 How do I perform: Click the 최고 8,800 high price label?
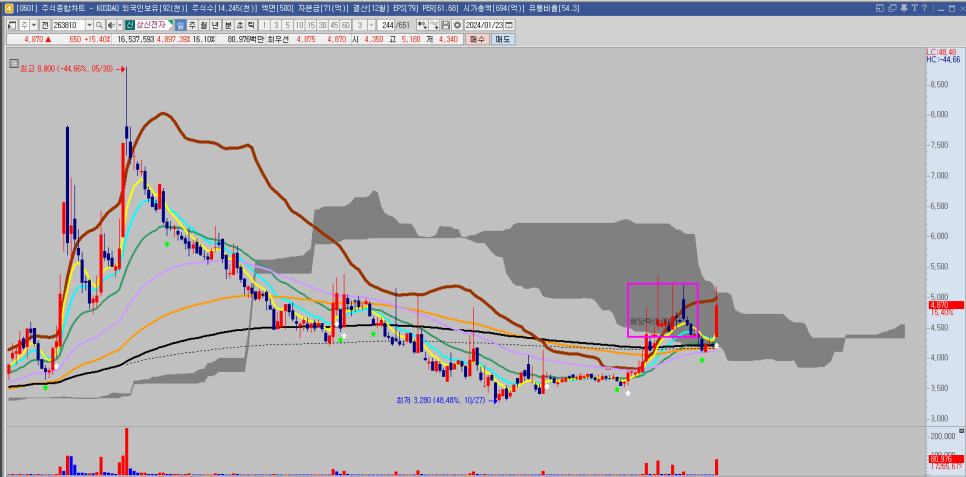(x=67, y=70)
